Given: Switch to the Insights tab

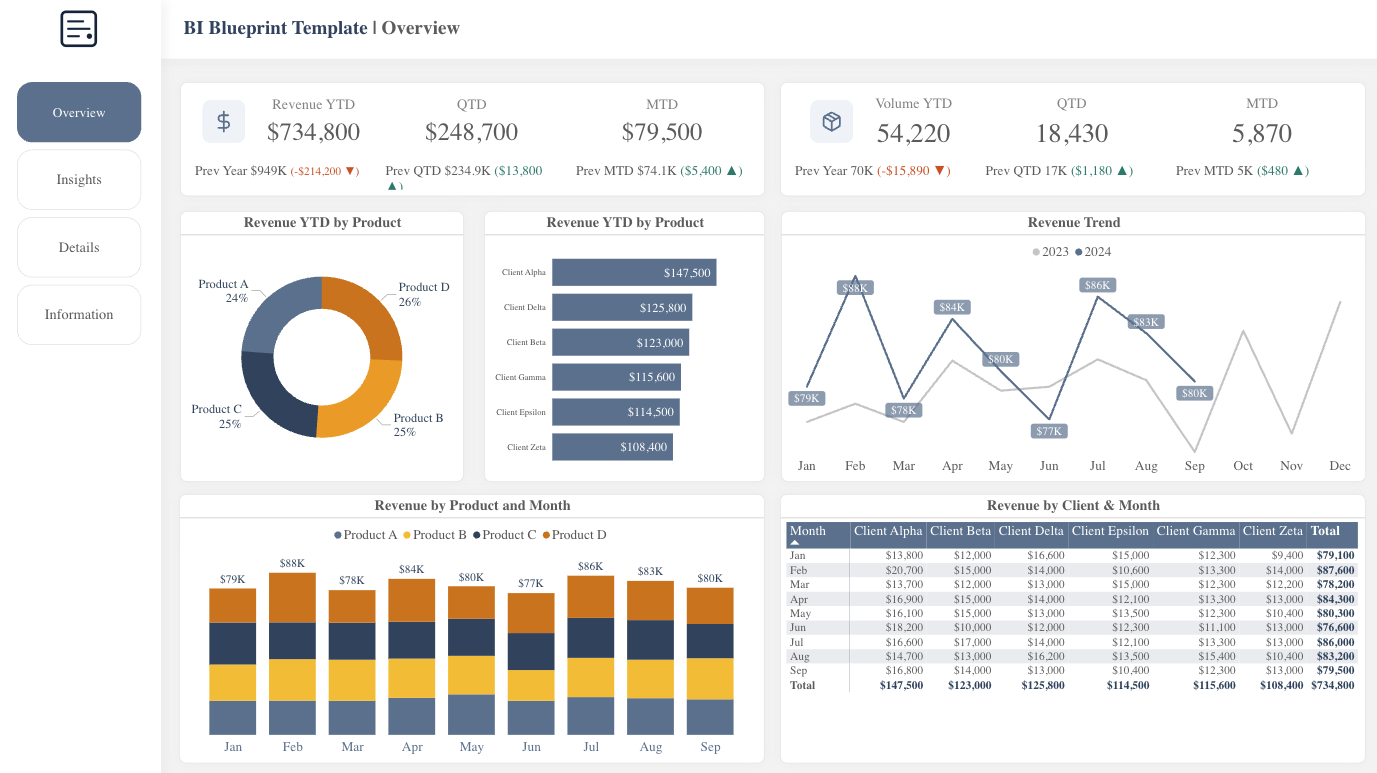Looking at the screenshot, I should point(79,179).
